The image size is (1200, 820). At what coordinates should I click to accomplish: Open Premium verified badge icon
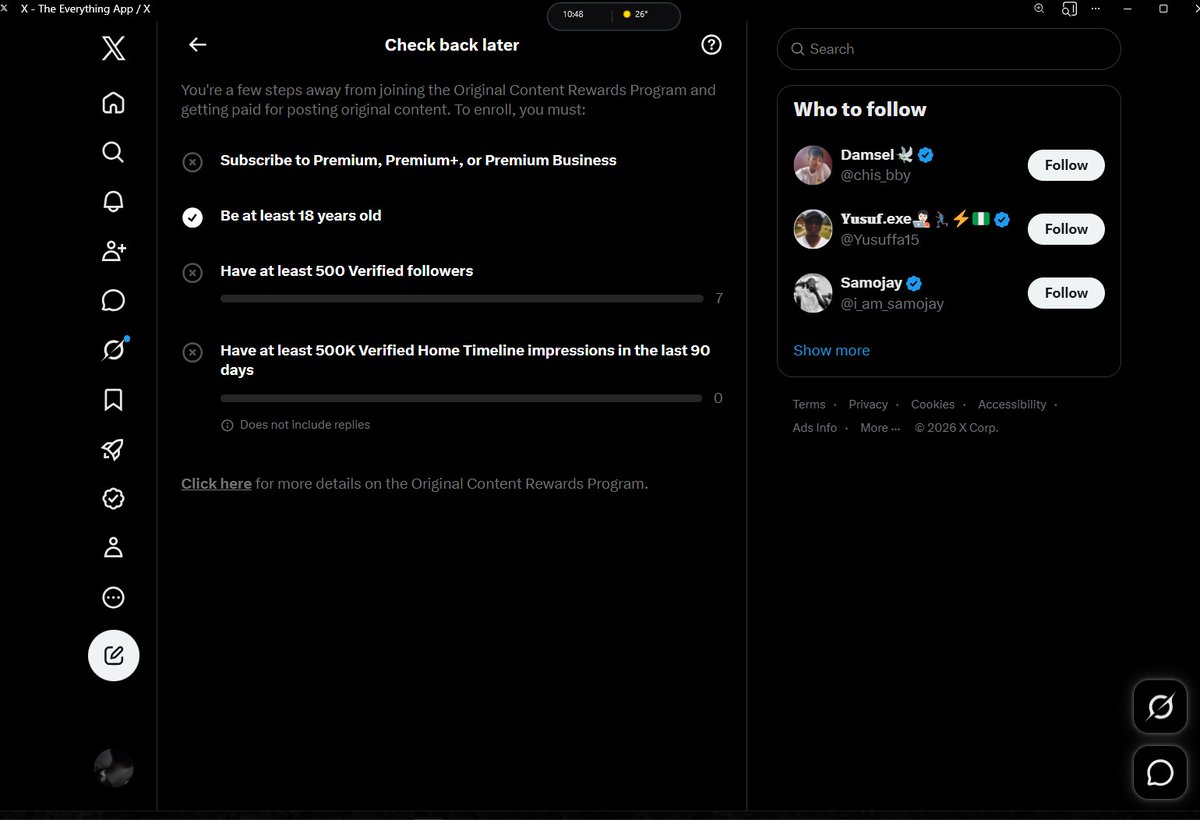point(113,498)
